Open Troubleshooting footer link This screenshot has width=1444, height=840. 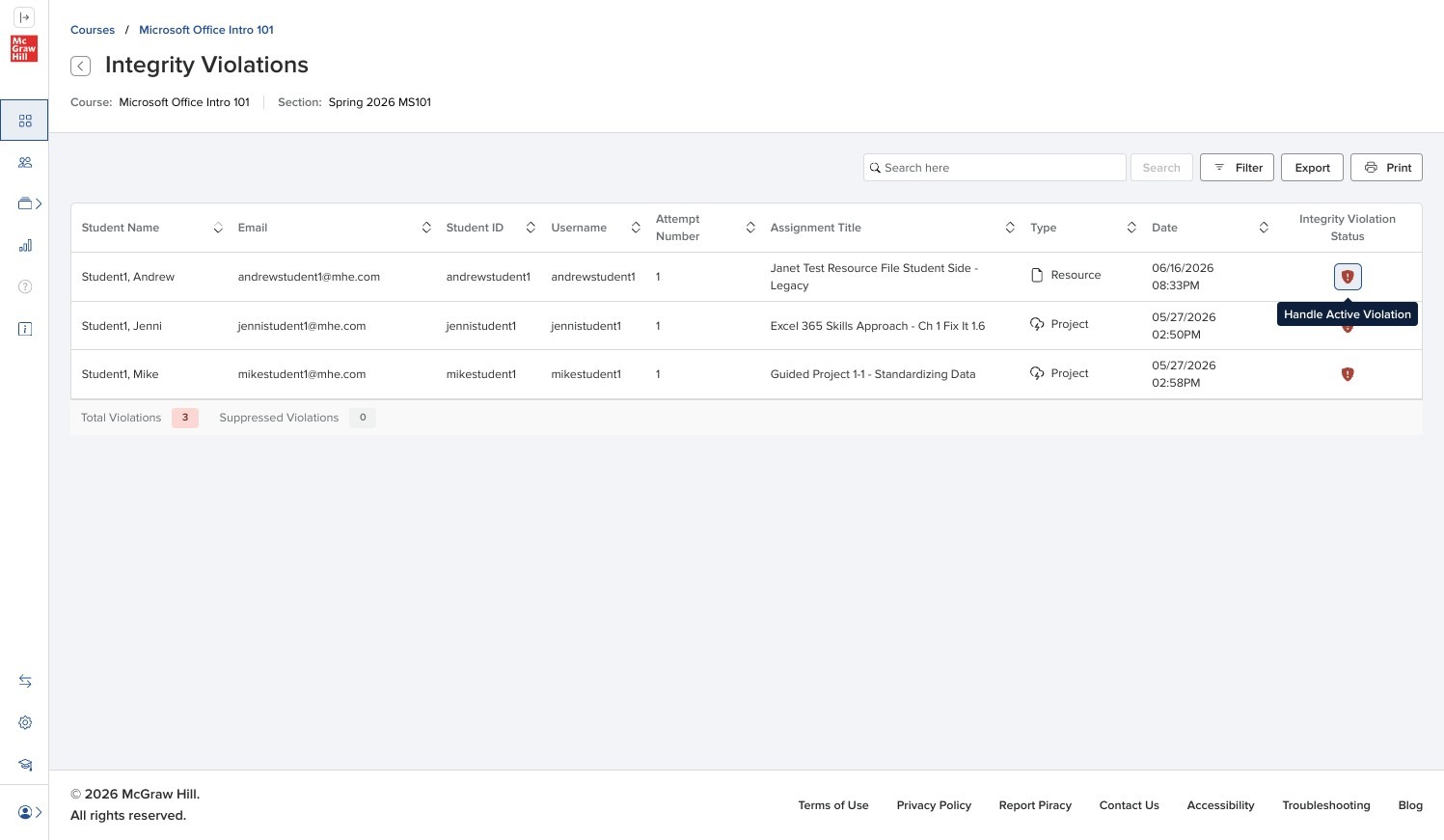pos(1326,805)
